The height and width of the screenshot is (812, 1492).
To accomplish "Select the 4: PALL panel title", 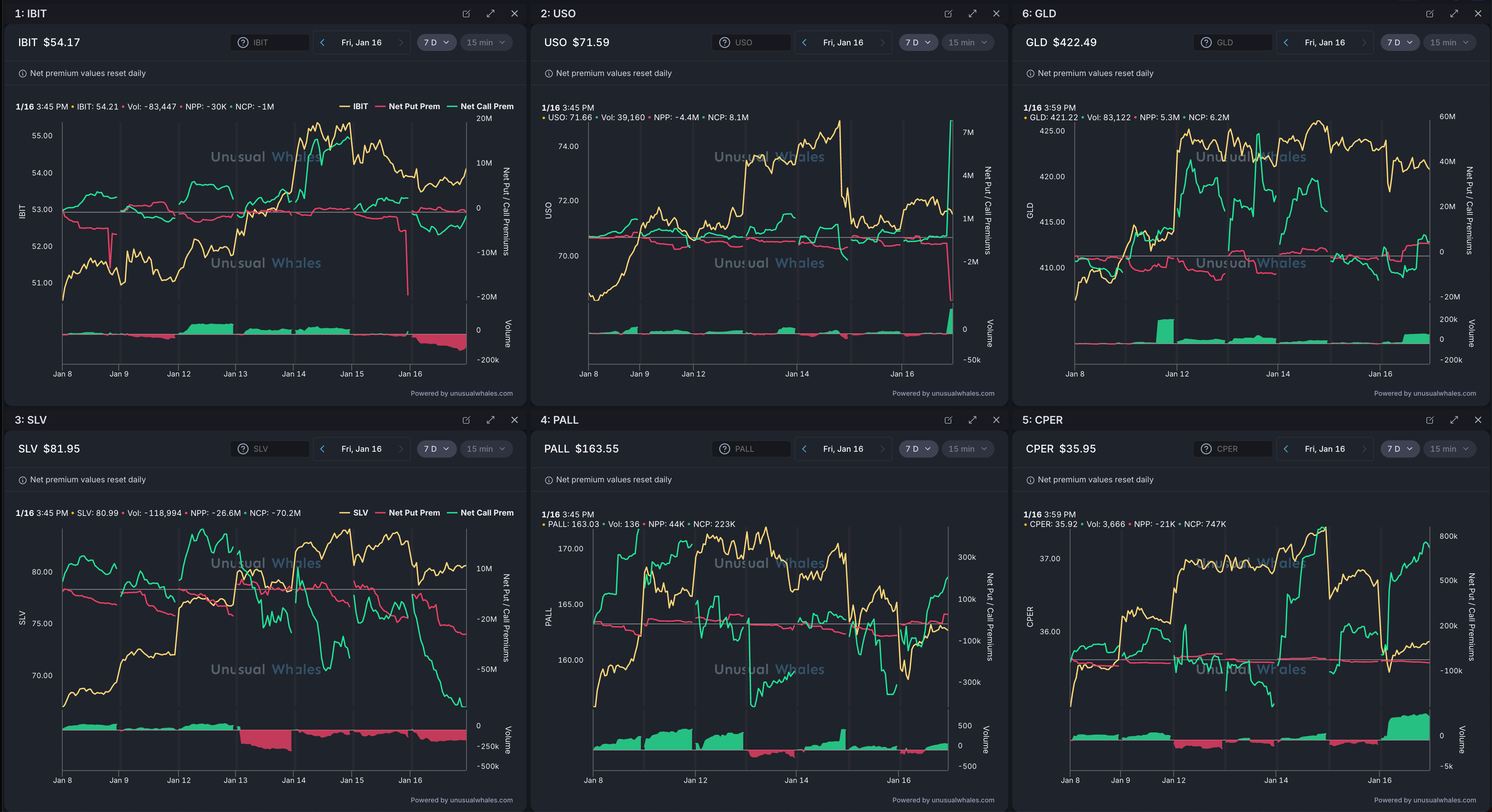I will [x=559, y=420].
